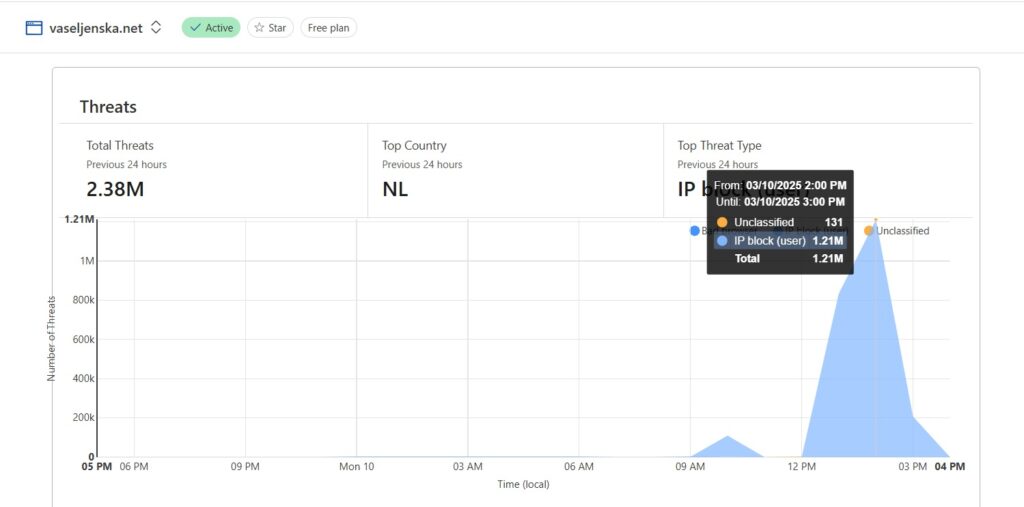The image size is (1024, 507).
Task: Click the orange Unclassified dot in tooltip
Action: (722, 222)
